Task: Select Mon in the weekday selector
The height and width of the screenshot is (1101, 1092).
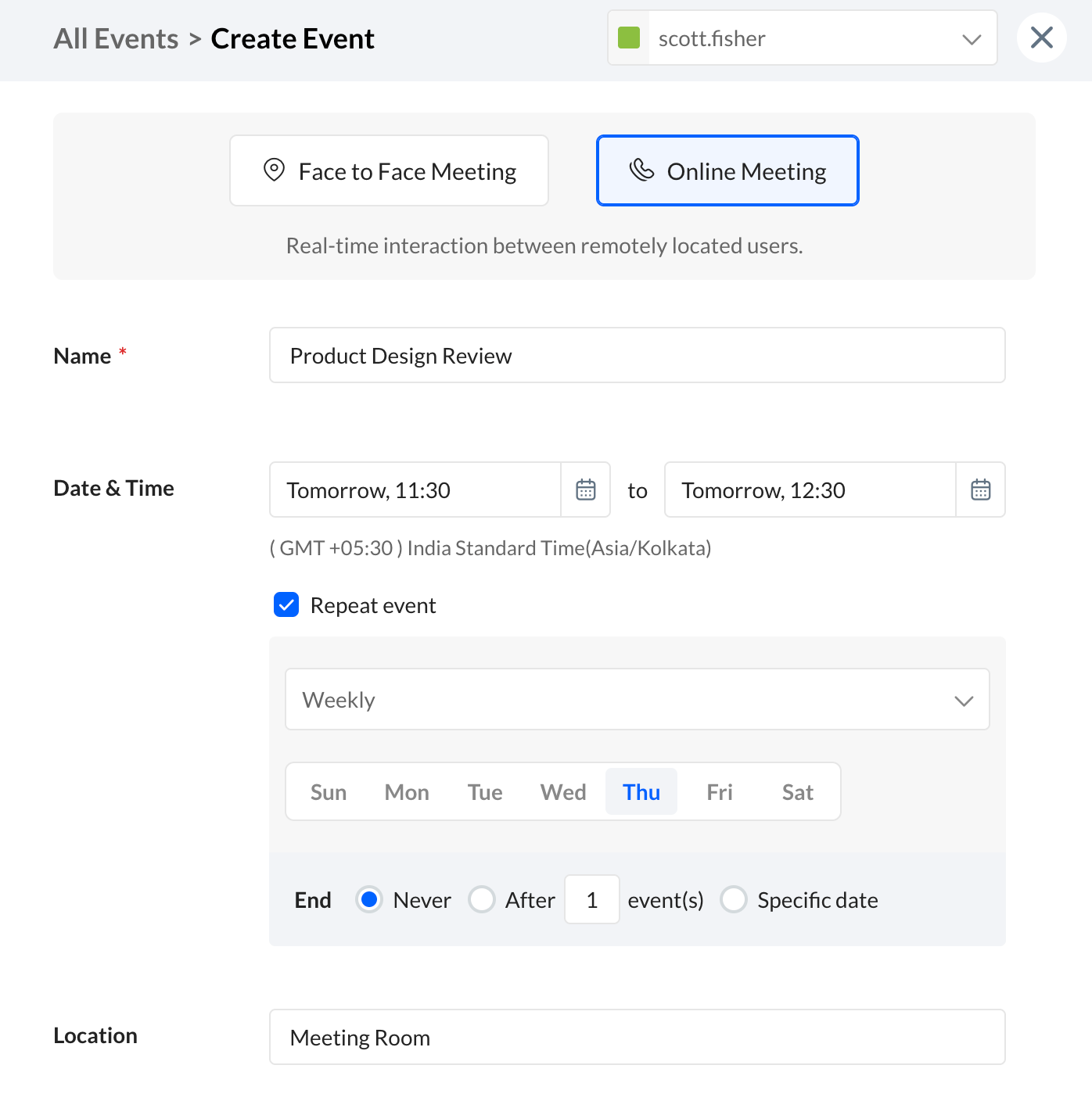Action: (x=407, y=792)
